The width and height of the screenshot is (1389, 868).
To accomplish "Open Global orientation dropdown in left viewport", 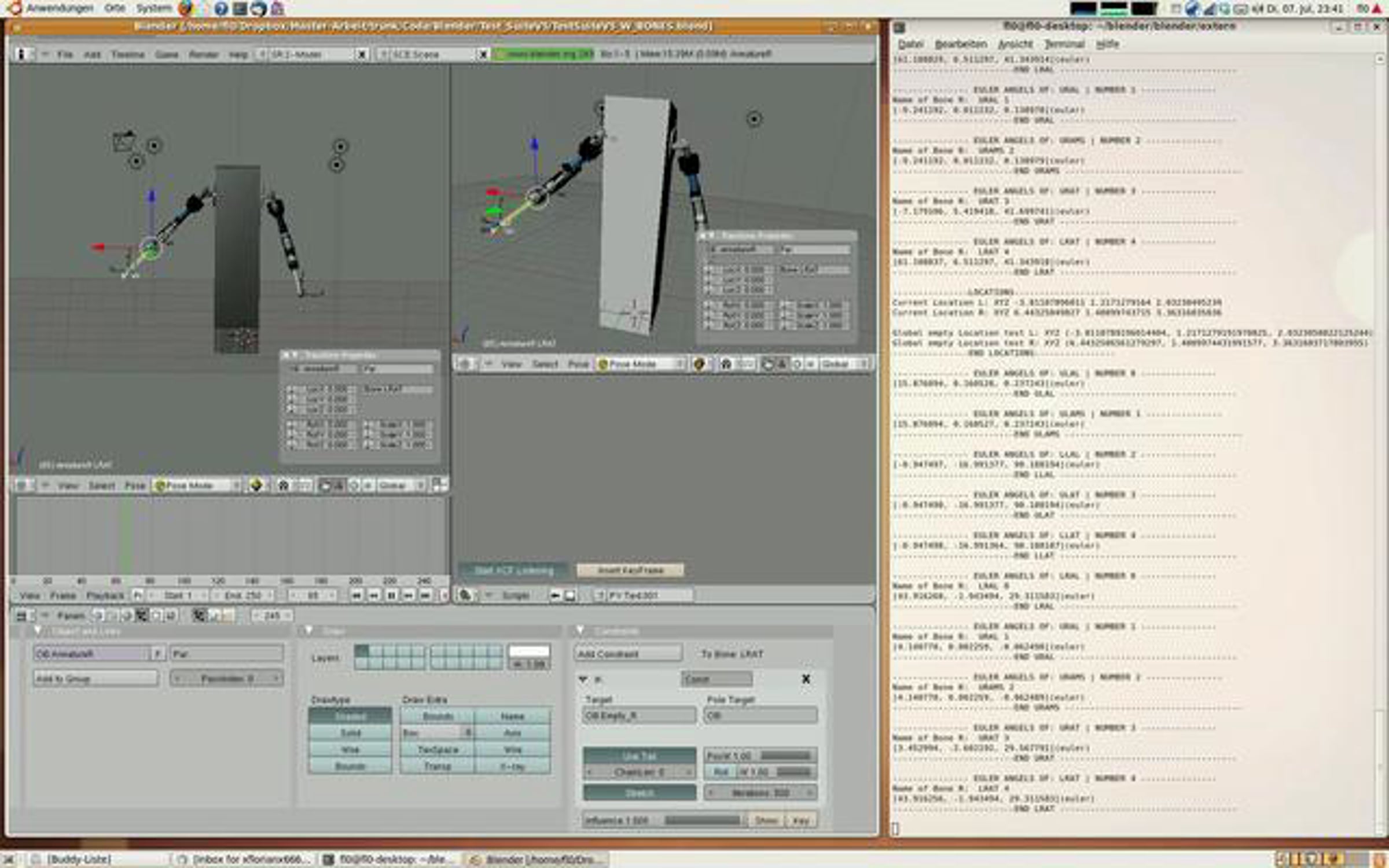I will click(401, 486).
